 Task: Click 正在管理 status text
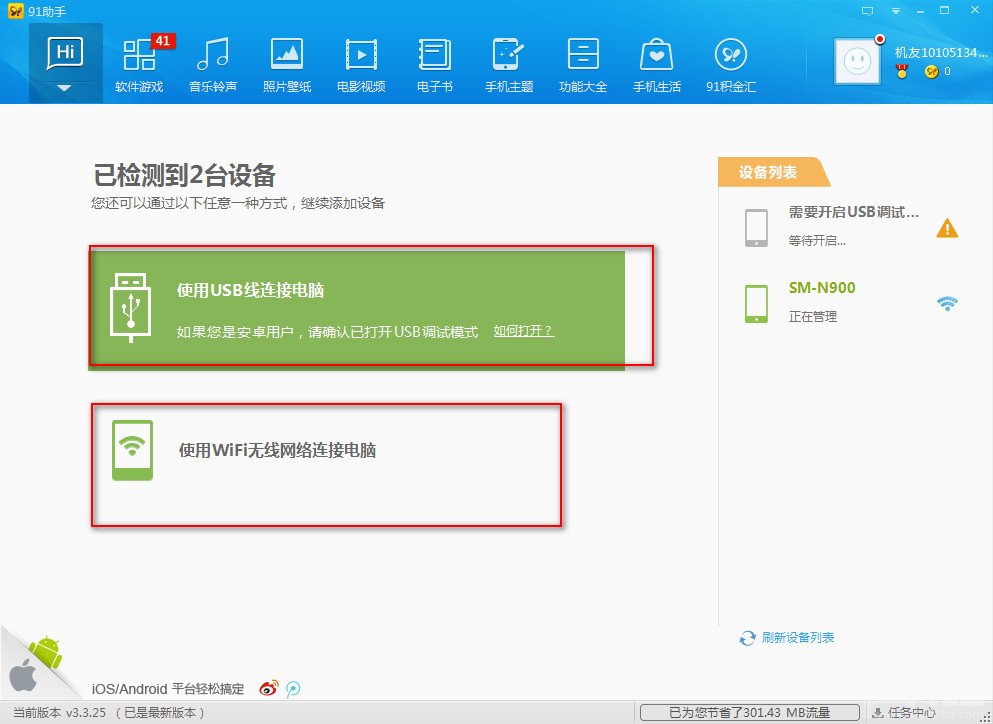(813, 317)
